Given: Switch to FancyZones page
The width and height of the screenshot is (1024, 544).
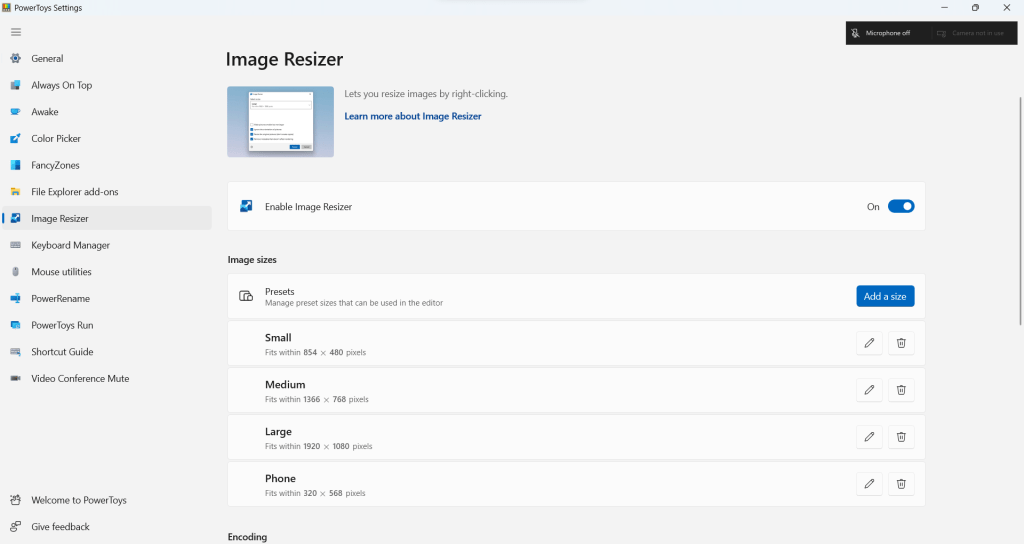Looking at the screenshot, I should coord(107,165).
